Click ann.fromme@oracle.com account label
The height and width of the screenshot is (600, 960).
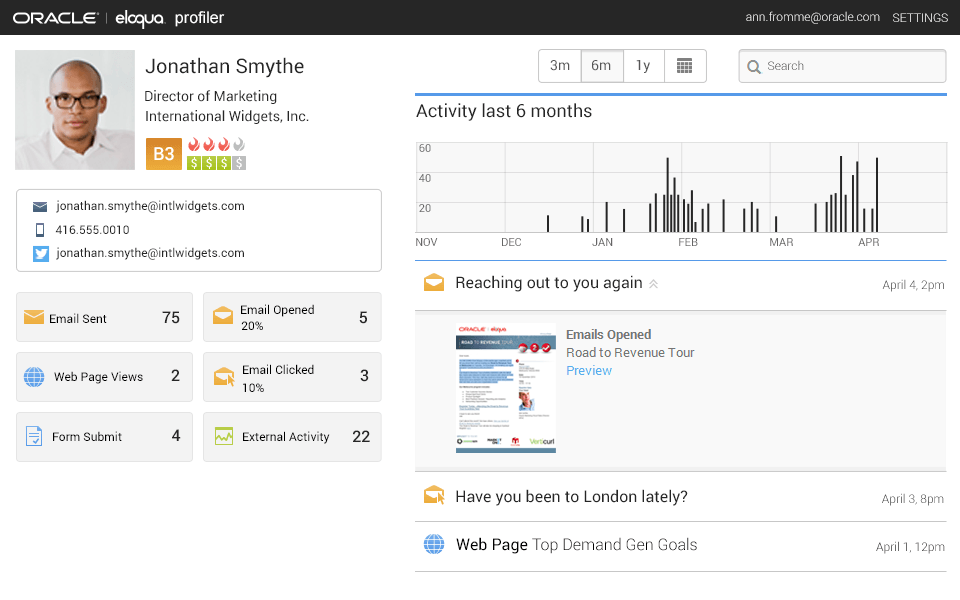[x=812, y=17]
